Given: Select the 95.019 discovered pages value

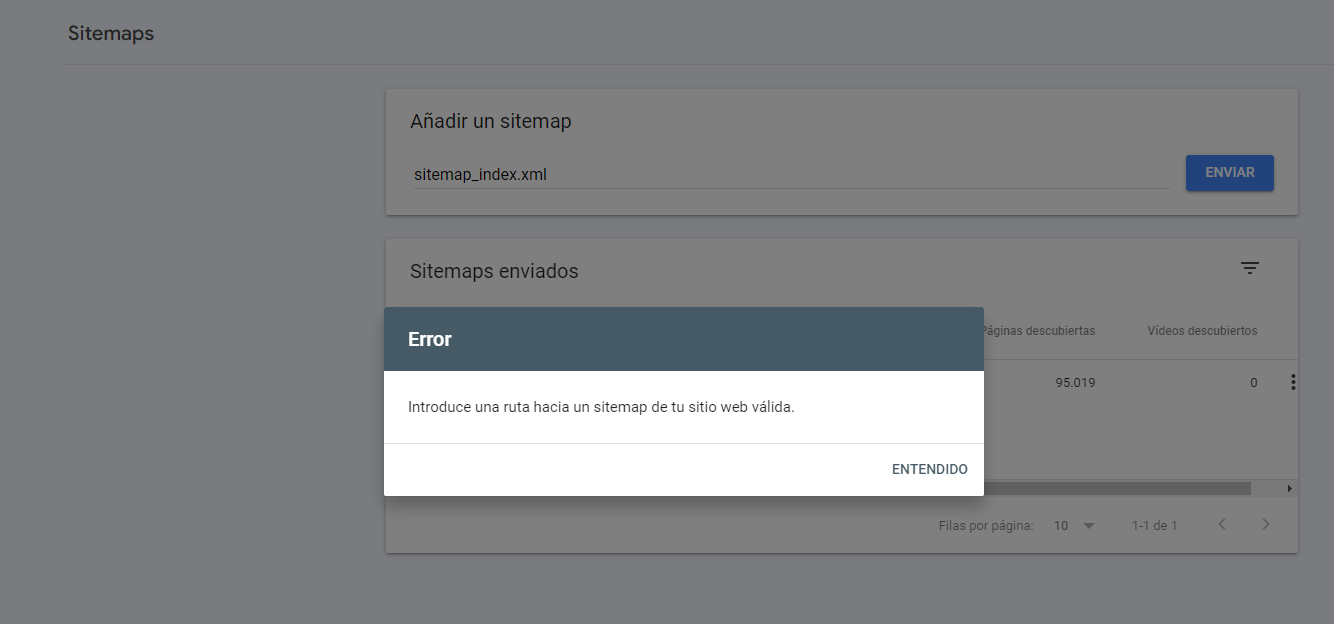Looking at the screenshot, I should point(1075,382).
